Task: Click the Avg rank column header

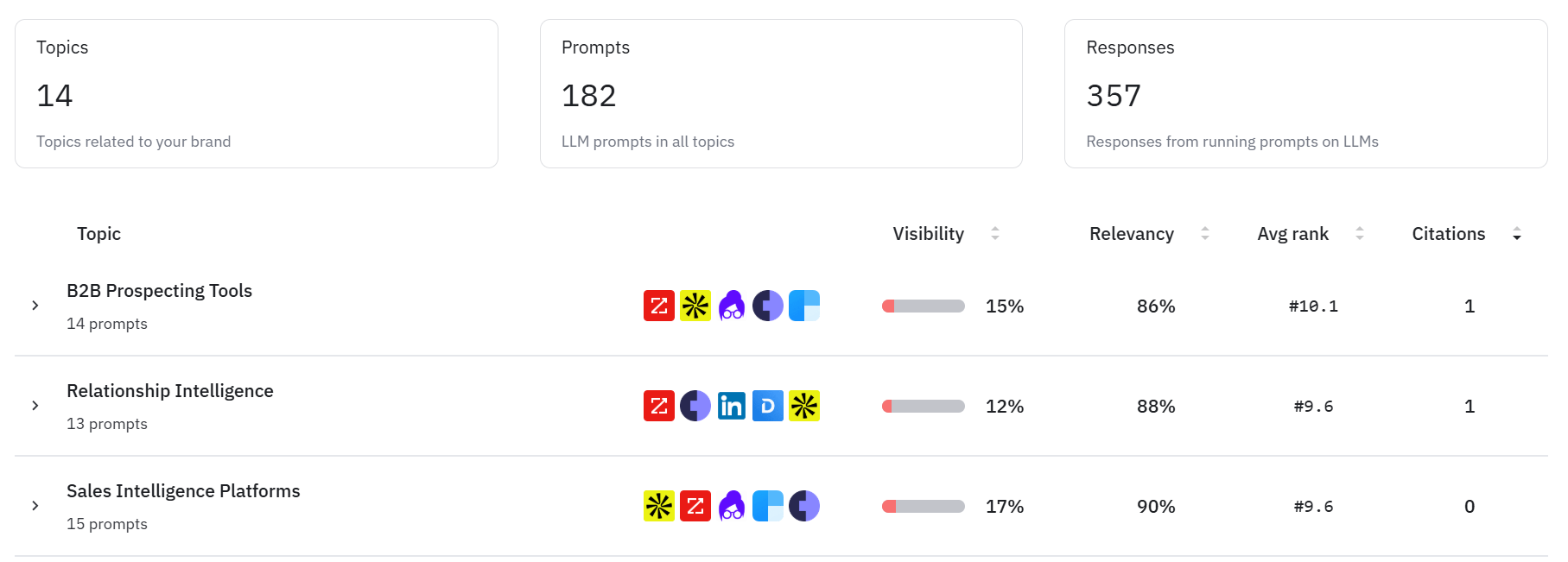Action: click(x=1292, y=234)
